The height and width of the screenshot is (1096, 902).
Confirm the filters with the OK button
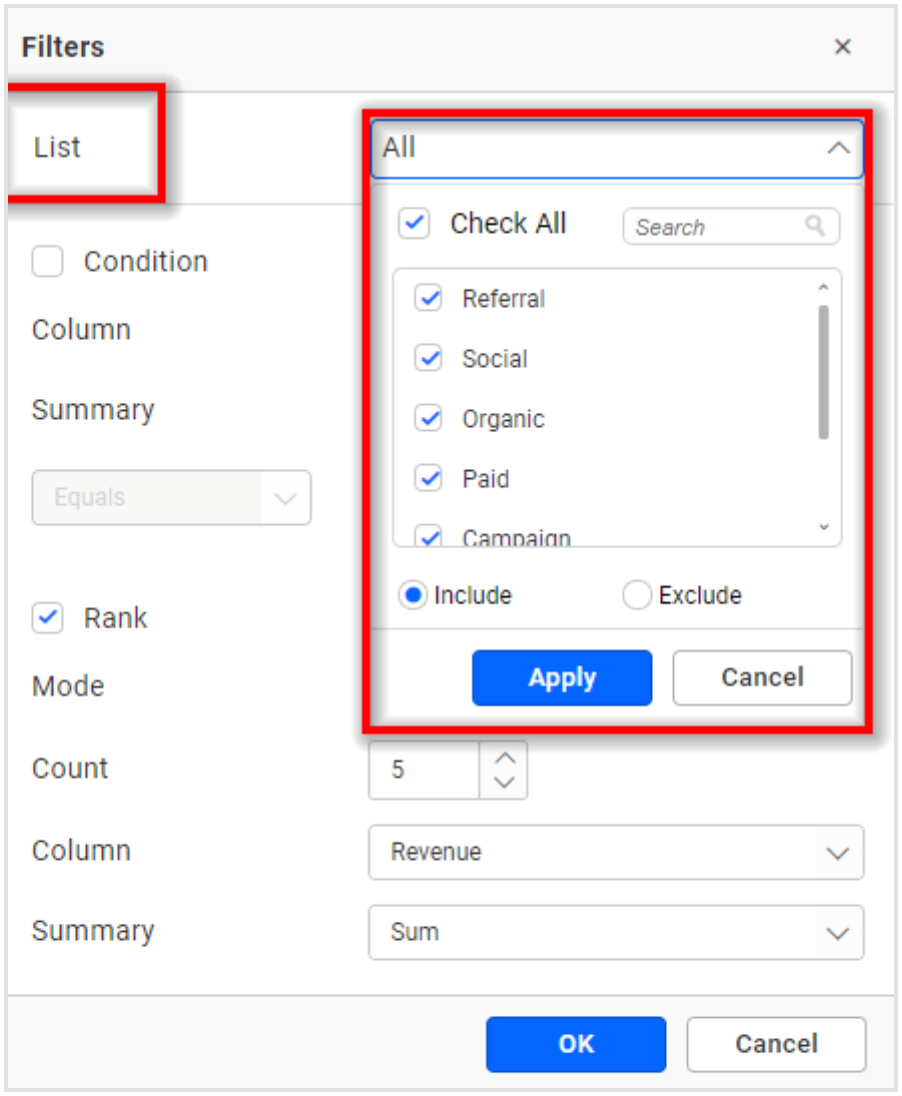[x=576, y=1043]
